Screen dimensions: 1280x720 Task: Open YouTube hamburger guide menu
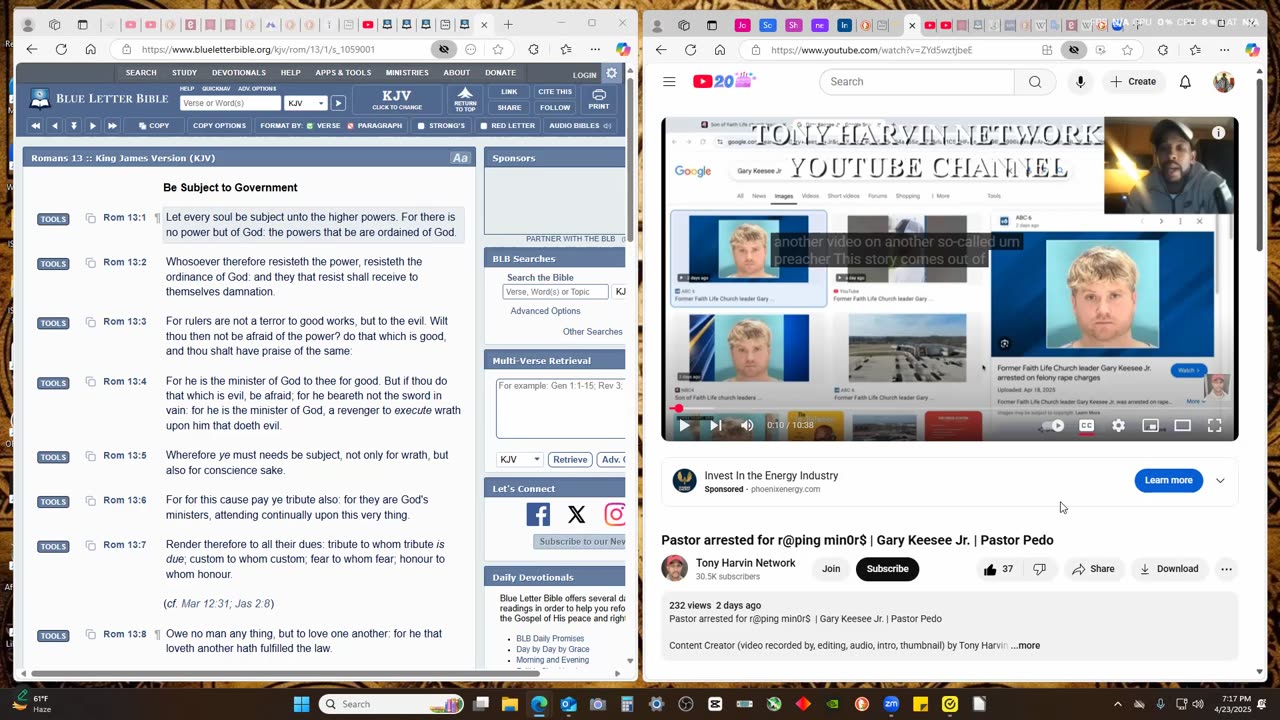669,82
